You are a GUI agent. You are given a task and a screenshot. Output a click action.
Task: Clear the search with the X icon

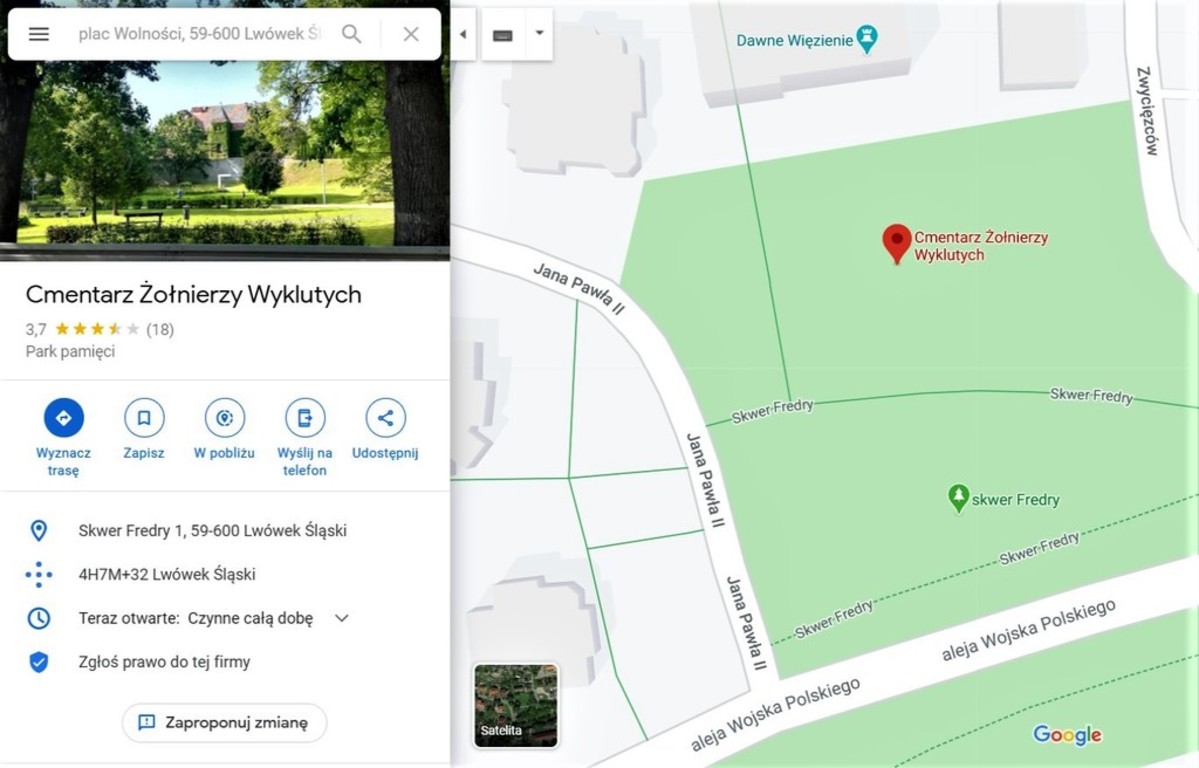coord(411,34)
